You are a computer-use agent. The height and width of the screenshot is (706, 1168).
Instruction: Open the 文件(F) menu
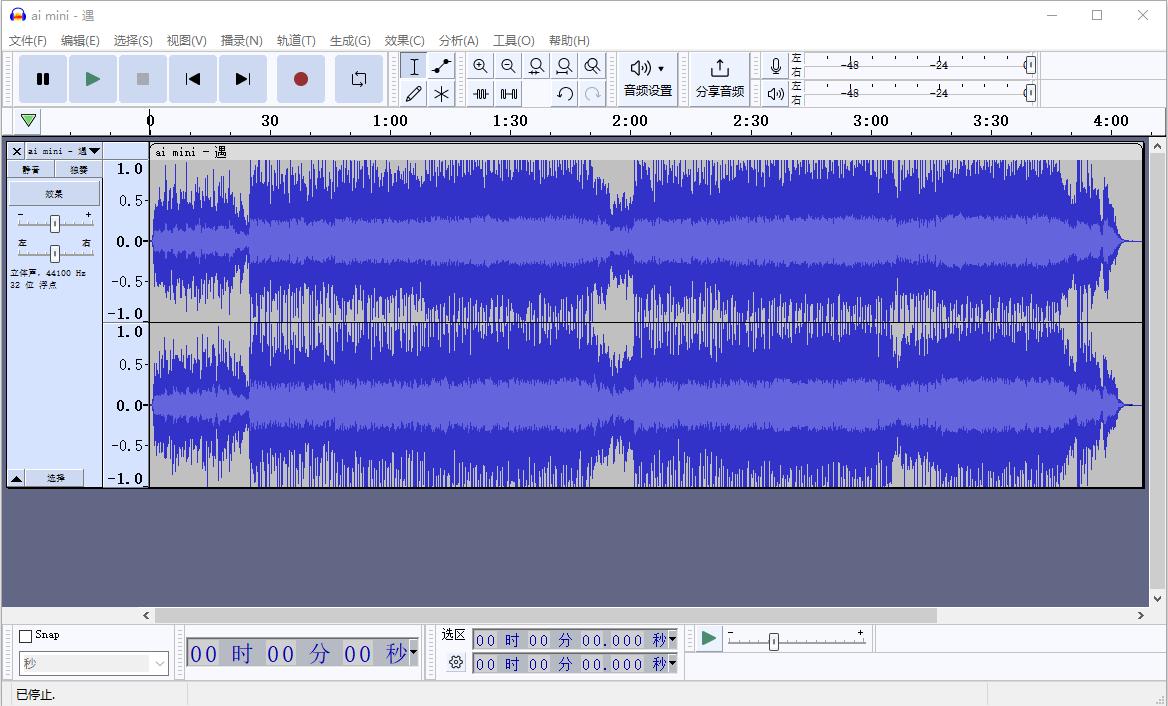click(x=28, y=41)
